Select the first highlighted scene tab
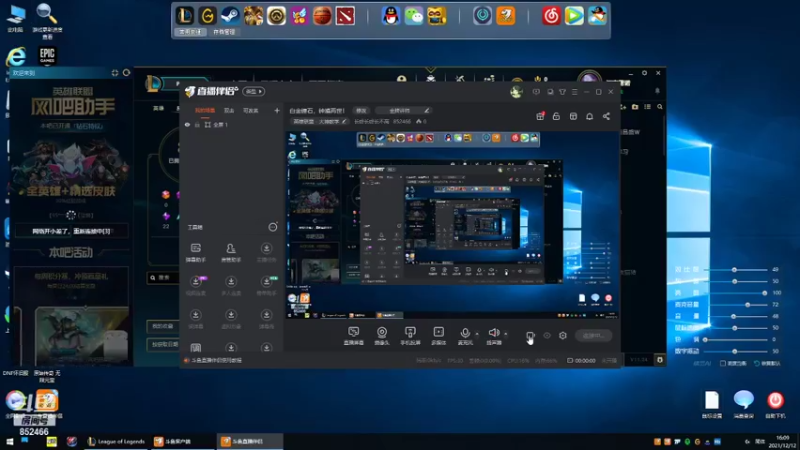 (205, 110)
